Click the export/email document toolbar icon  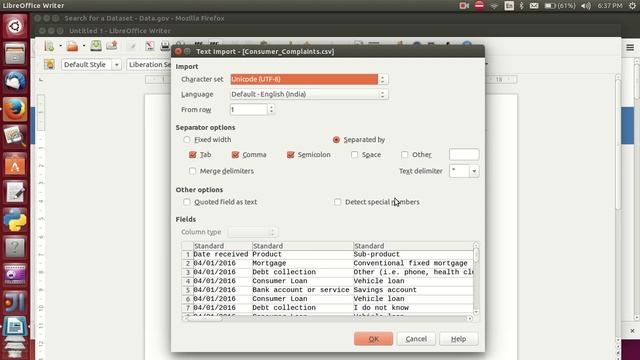point(112,46)
